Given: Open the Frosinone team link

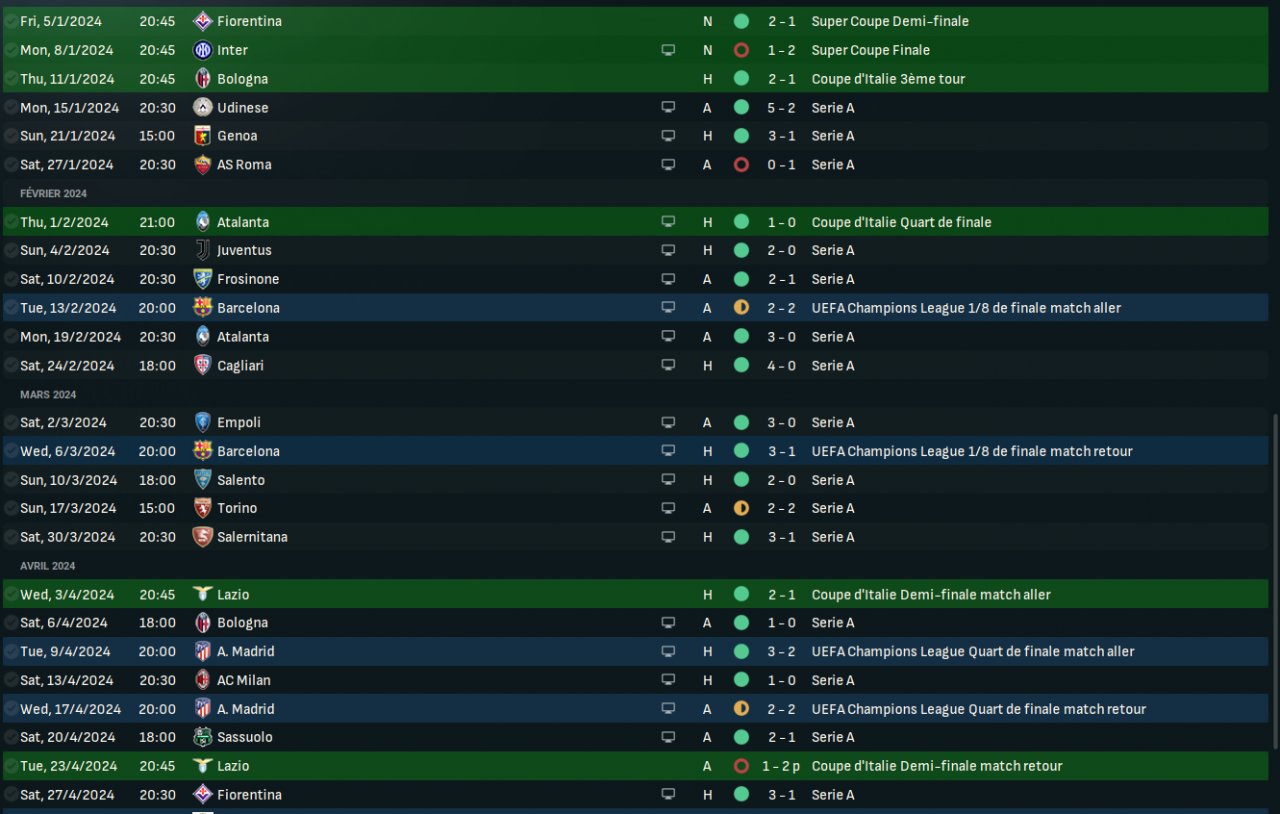Looking at the screenshot, I should (x=248, y=279).
